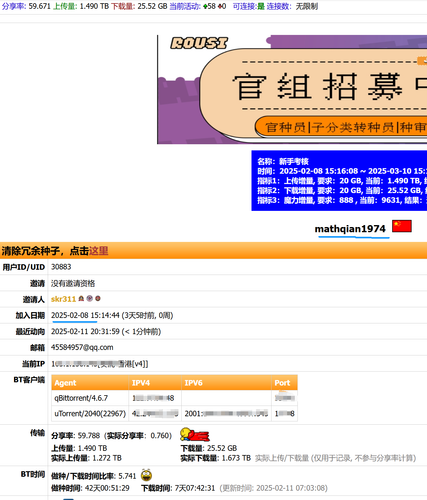The image size is (427, 500).
Task: Open inviter skr311's profile
Action: (x=63, y=299)
